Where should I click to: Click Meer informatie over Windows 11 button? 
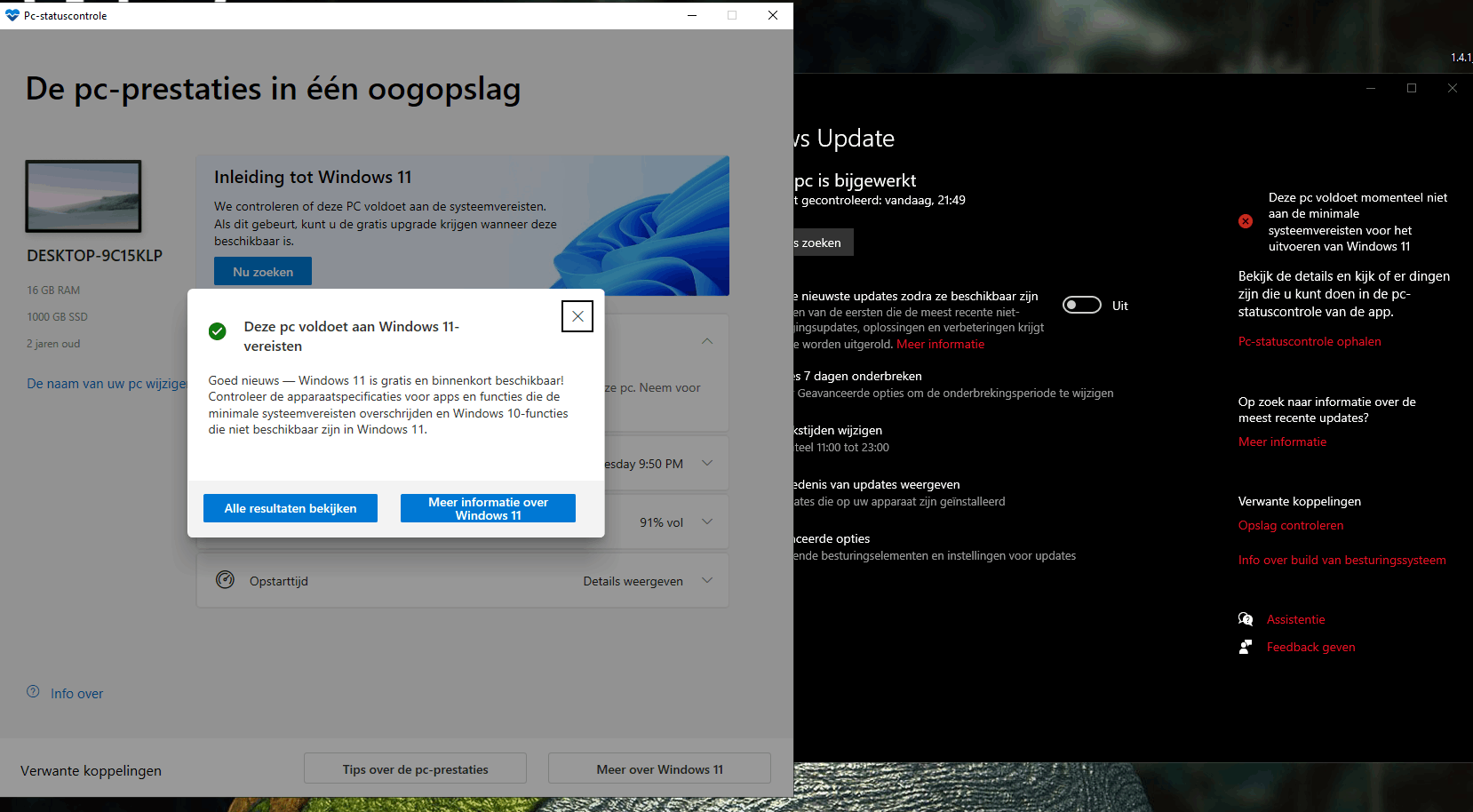point(488,508)
